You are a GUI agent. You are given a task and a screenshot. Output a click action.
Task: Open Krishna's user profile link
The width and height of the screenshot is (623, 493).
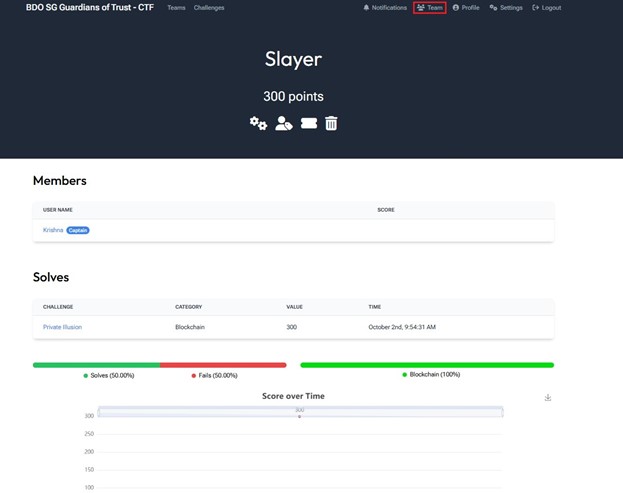53,230
